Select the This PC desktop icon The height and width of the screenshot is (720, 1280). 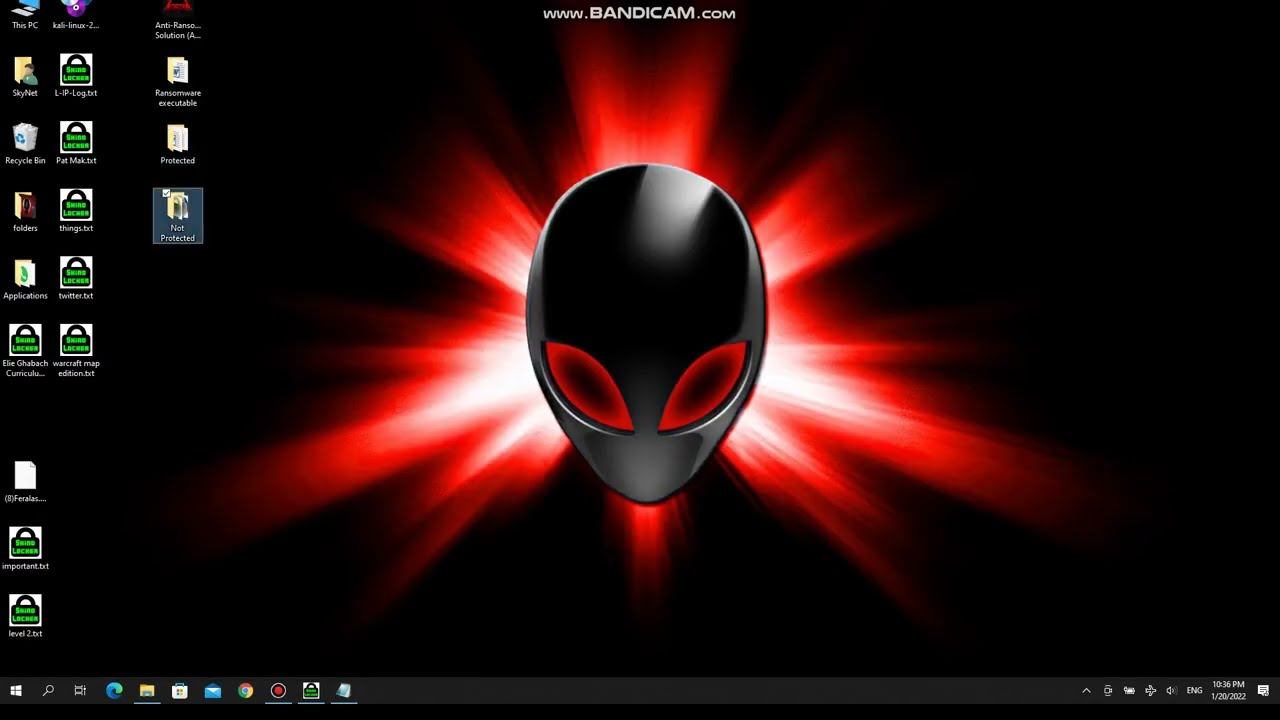[x=25, y=14]
